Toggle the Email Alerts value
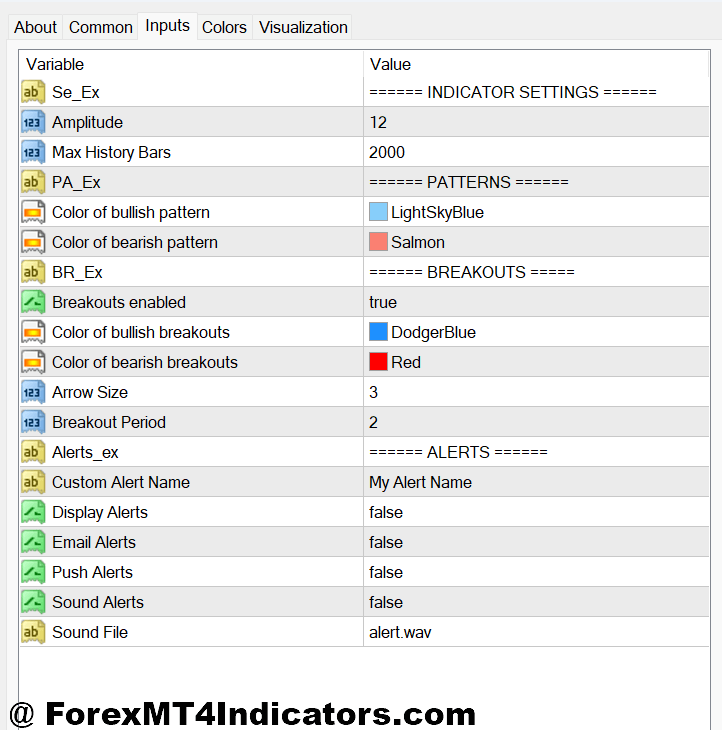Screen dimensions: 722x730 [x=386, y=542]
